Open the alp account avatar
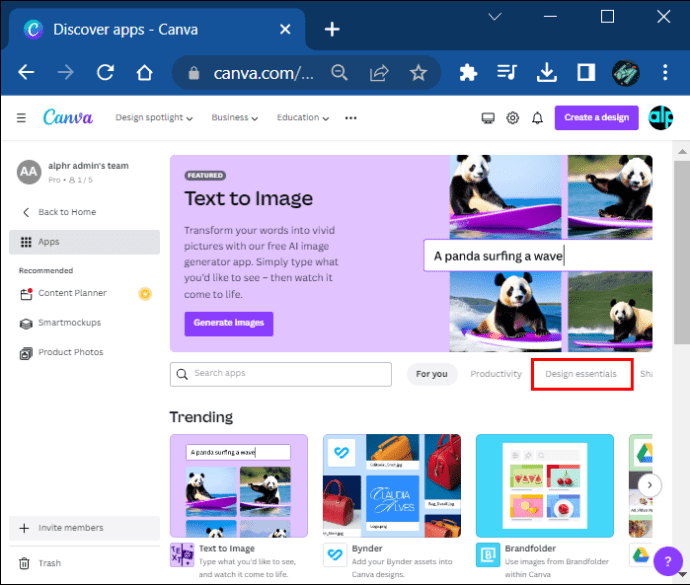The image size is (690, 585). point(661,118)
